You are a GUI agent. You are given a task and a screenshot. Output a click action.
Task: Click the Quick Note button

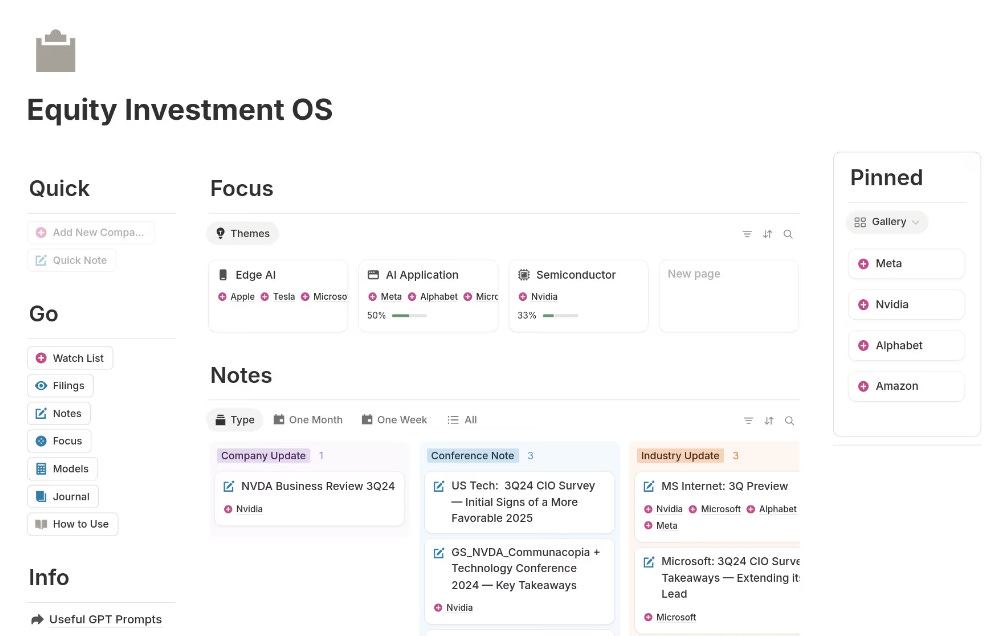tap(72, 260)
